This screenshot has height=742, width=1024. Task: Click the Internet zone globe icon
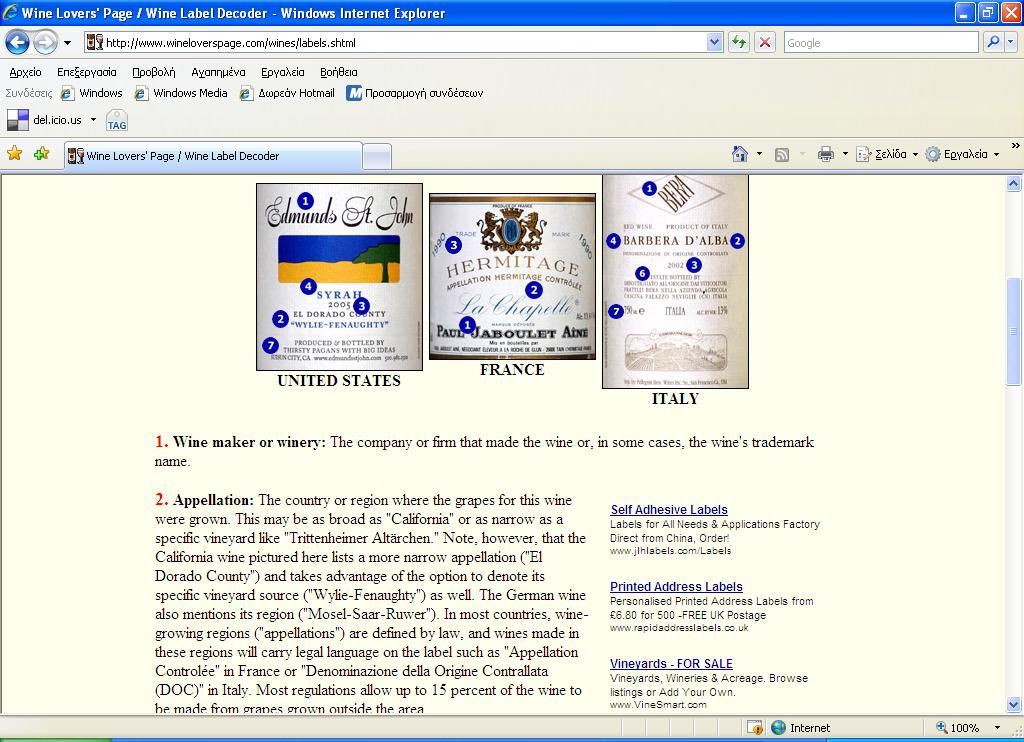coord(778,727)
